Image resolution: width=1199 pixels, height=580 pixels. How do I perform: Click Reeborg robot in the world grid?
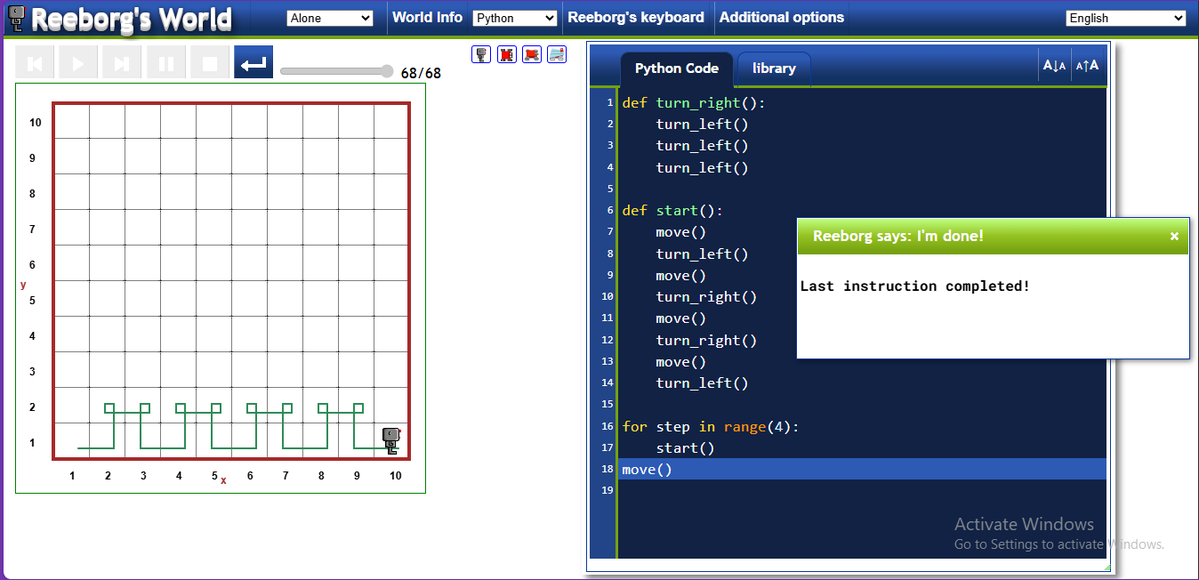click(x=392, y=441)
